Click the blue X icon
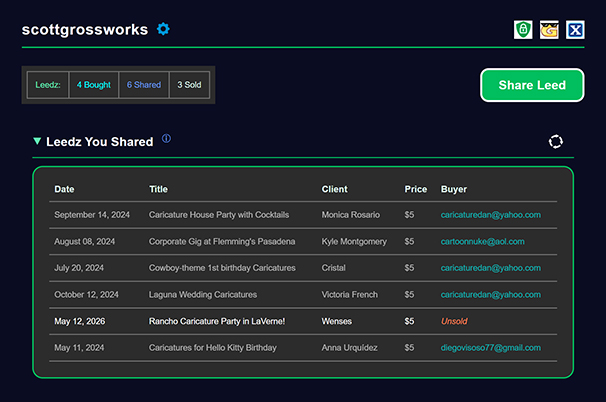Viewport: 606px width, 402px height. (x=575, y=30)
